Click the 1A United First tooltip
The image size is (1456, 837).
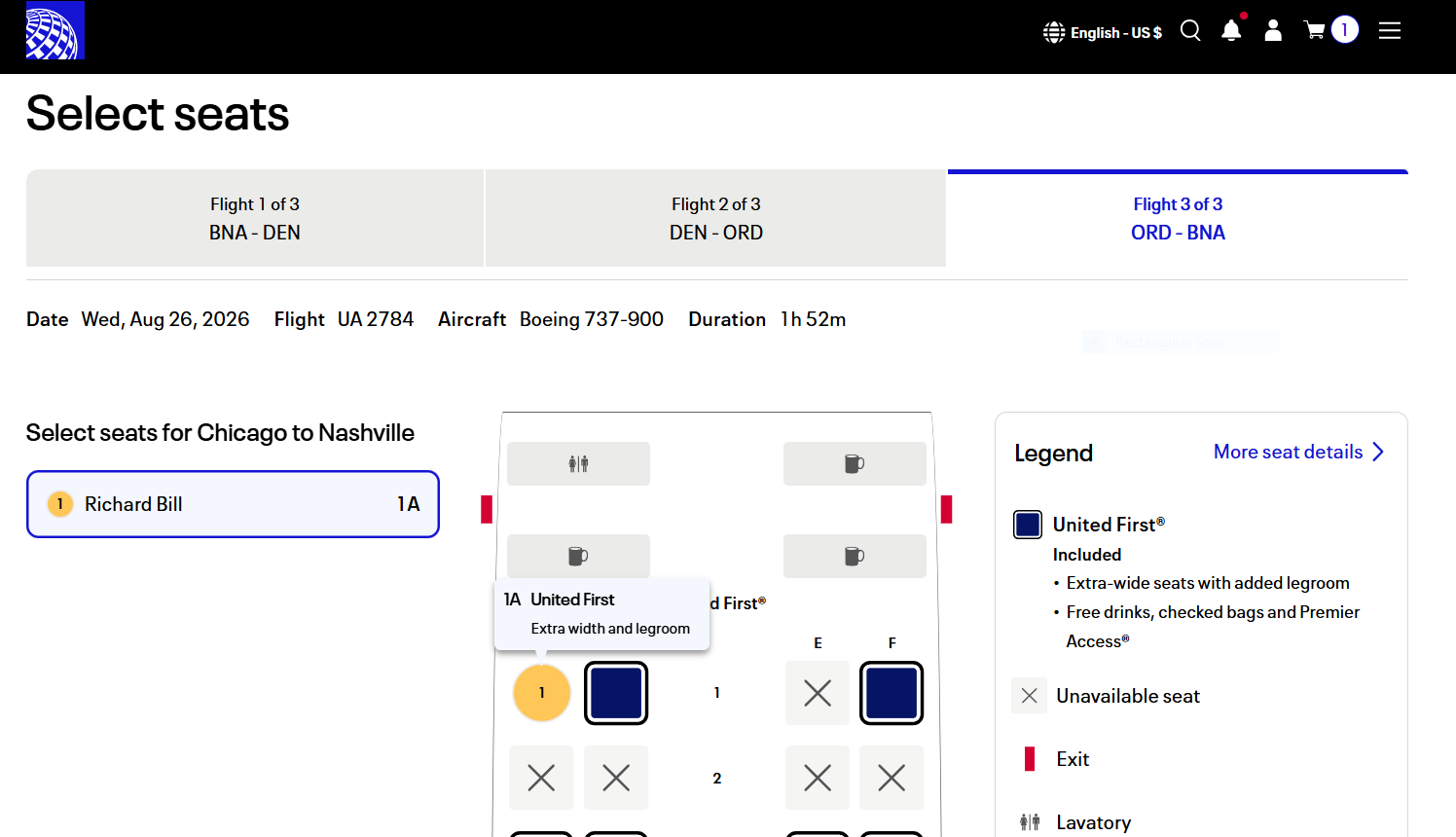[601, 614]
